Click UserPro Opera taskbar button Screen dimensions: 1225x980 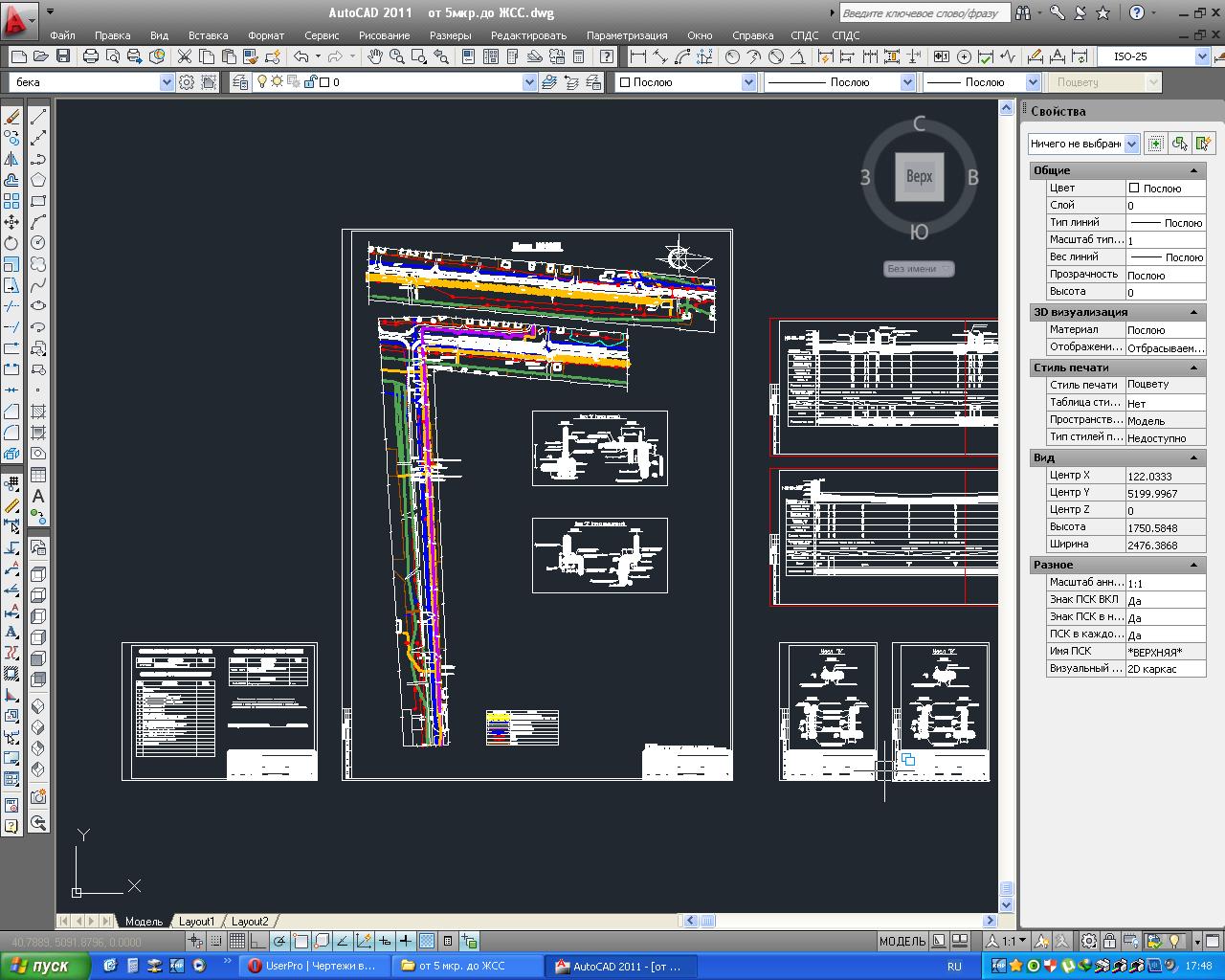(314, 966)
